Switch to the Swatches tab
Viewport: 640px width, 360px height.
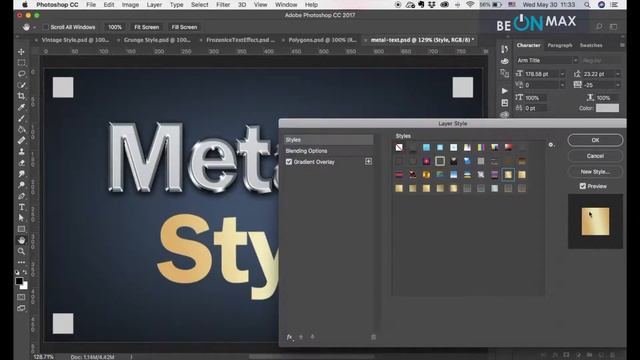click(x=591, y=45)
